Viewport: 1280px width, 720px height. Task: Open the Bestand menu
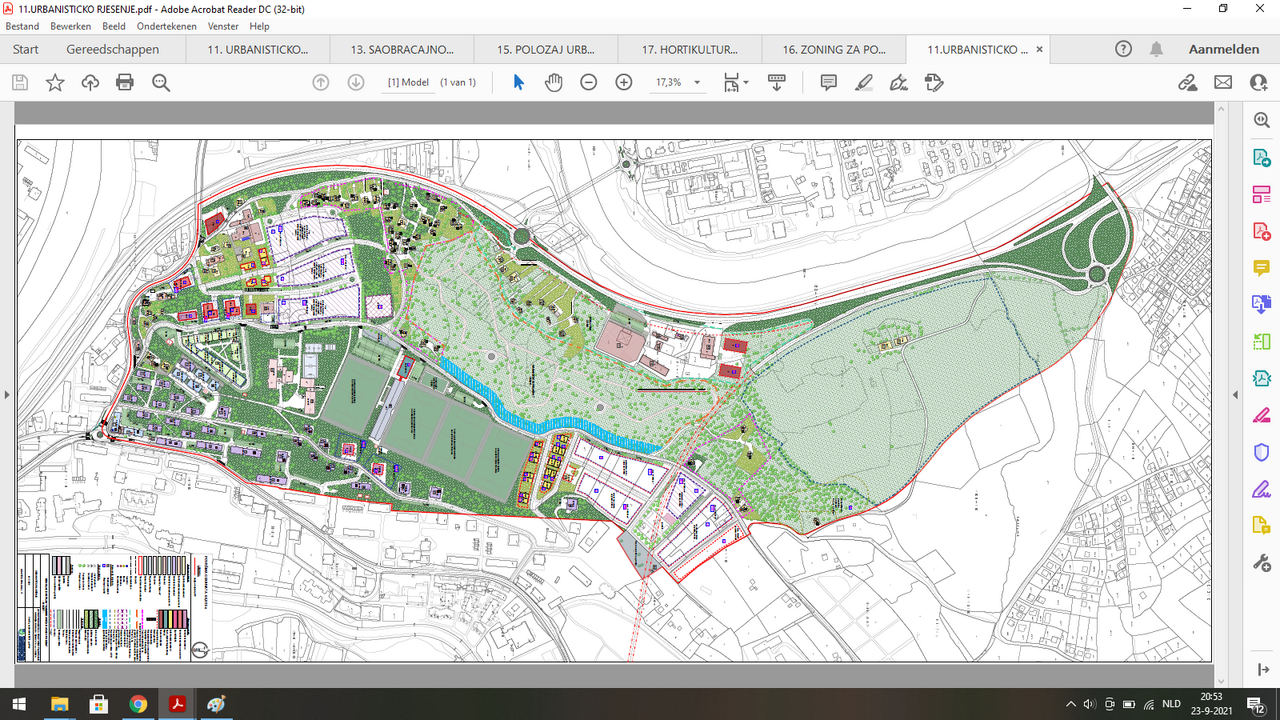[22, 26]
